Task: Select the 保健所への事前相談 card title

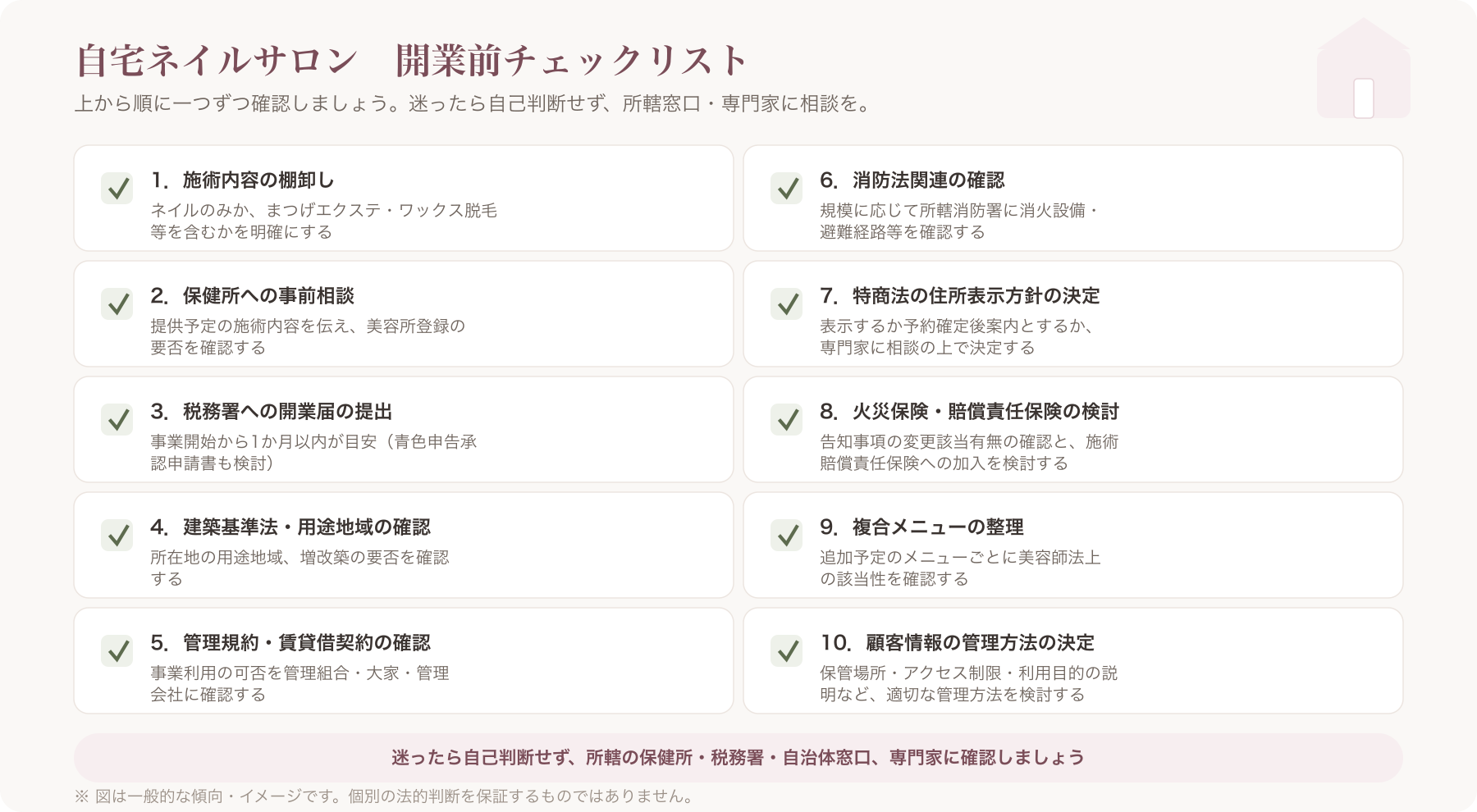Action: (252, 296)
